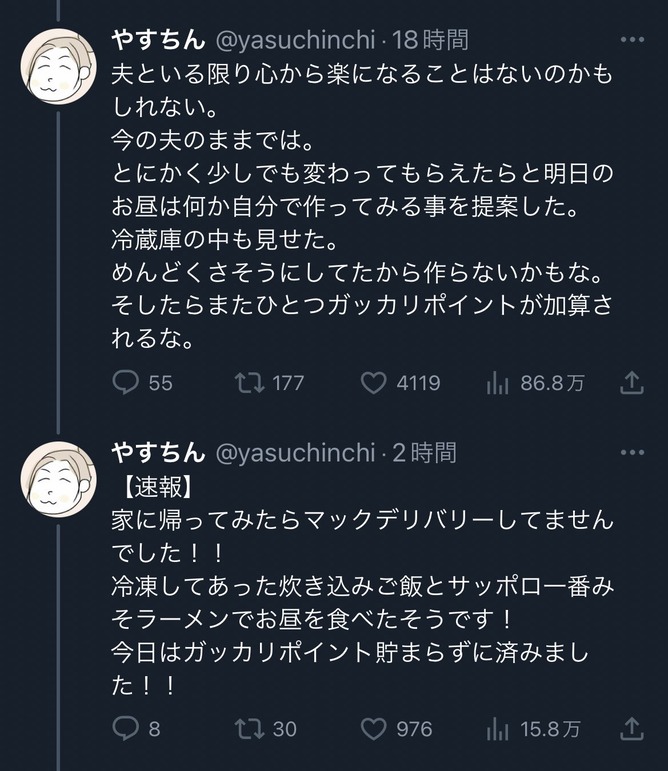Viewport: 668px width, 771px height.
Task: Open more options on 【速報】 tweet
Action: [632, 453]
